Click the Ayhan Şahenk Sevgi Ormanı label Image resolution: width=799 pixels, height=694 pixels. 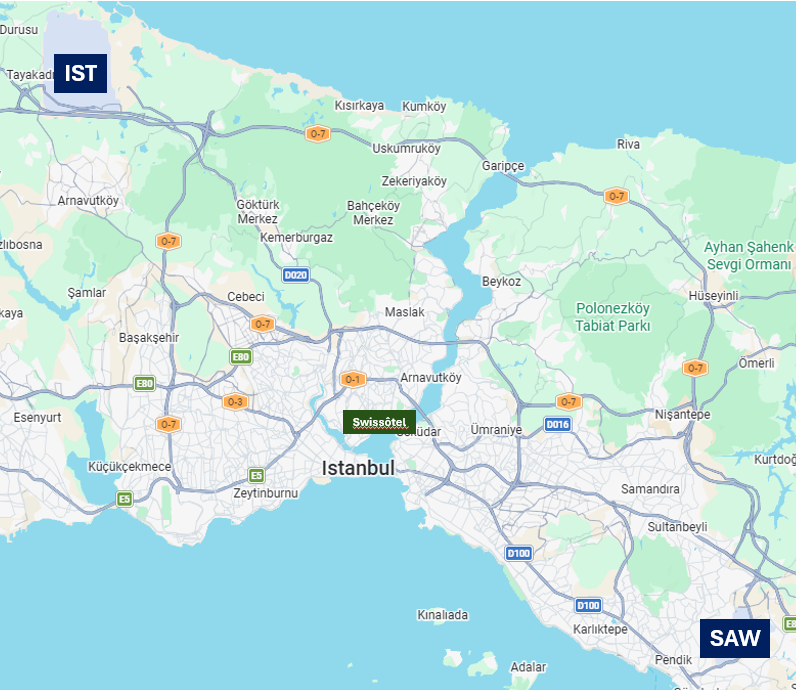pos(748,255)
